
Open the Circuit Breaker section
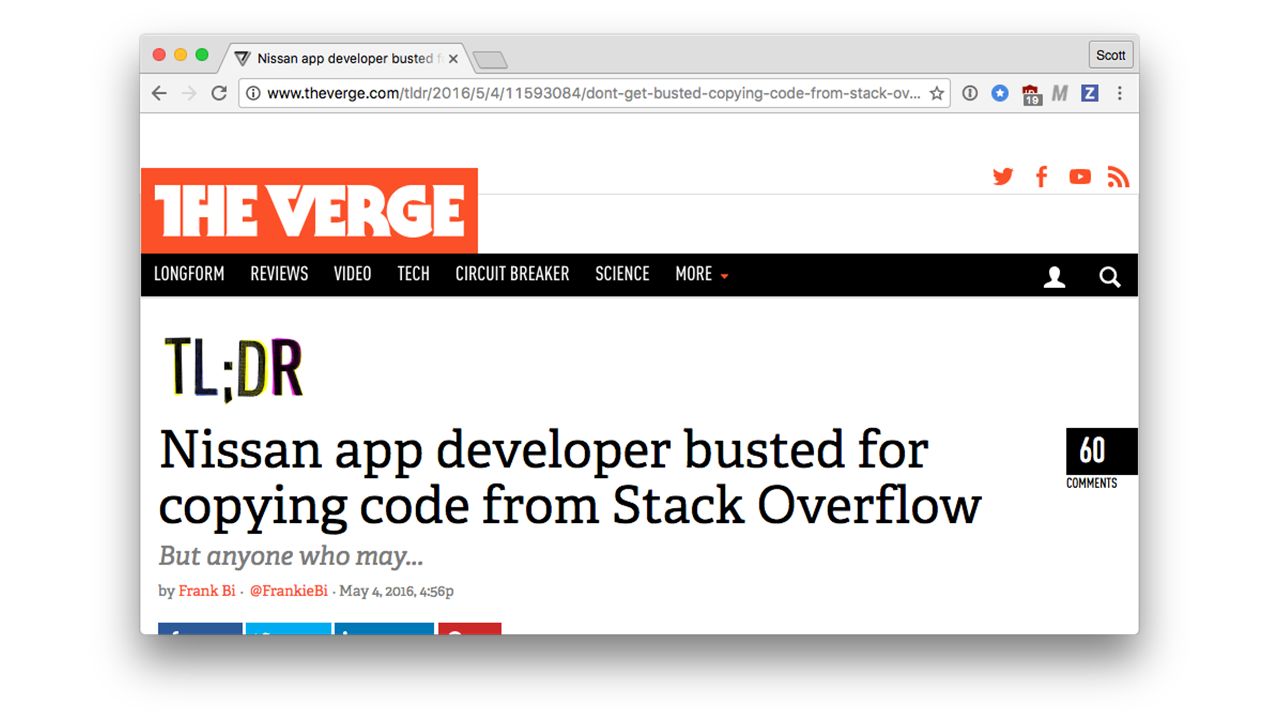[512, 274]
